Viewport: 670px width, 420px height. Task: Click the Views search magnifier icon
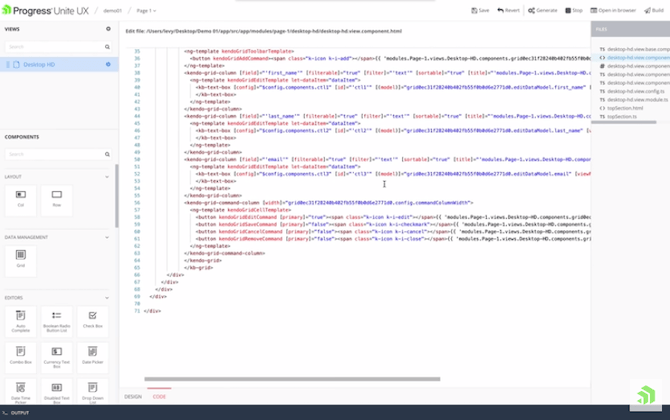[107, 47]
